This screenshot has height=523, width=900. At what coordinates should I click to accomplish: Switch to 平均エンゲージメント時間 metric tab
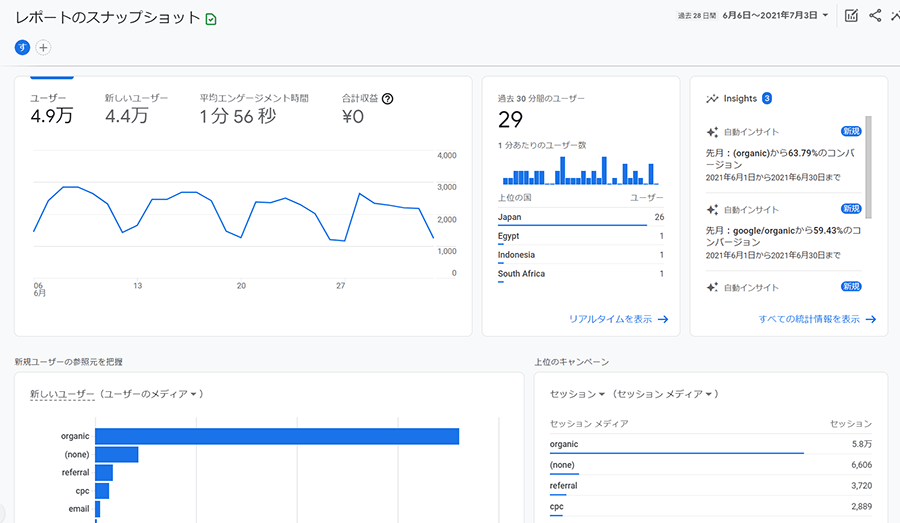tap(253, 109)
